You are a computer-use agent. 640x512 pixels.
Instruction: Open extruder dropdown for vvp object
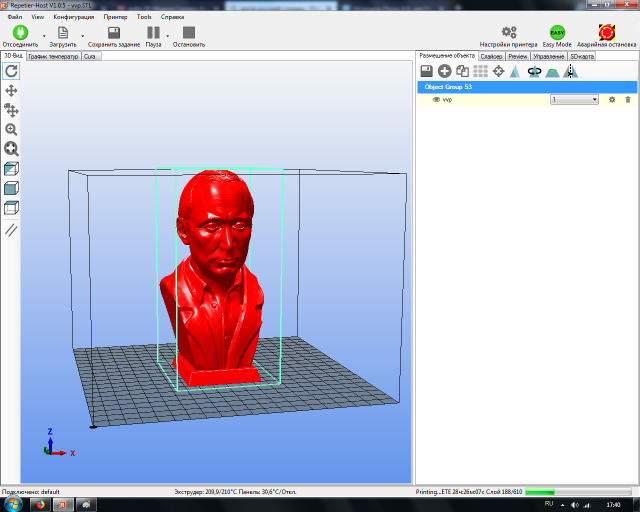click(x=574, y=99)
